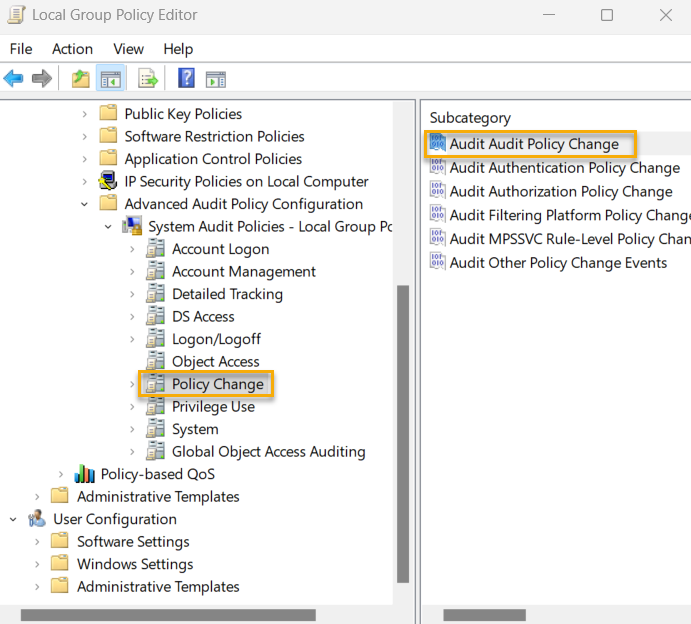The height and width of the screenshot is (624, 691).
Task: Click the Up One Level folder icon
Action: [x=81, y=79]
